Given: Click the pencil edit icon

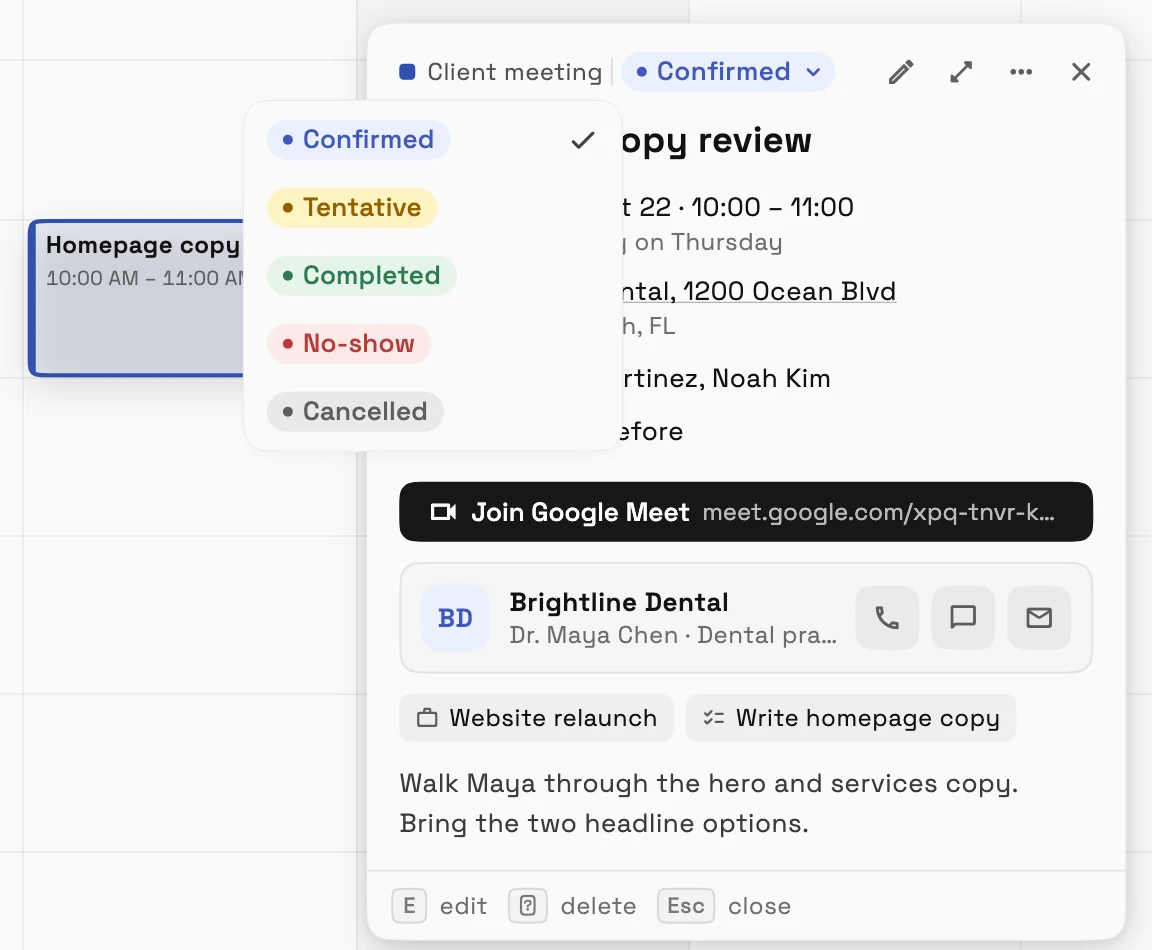Looking at the screenshot, I should [x=901, y=72].
